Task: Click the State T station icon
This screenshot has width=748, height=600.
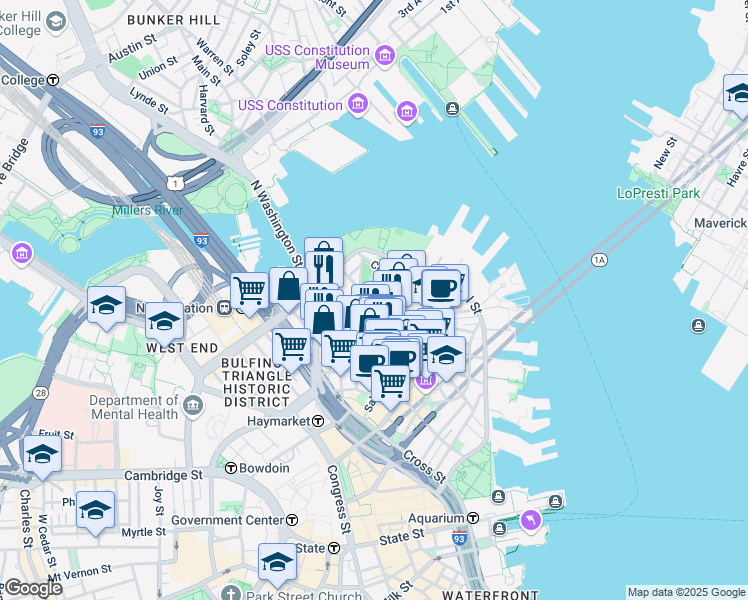Action: [334, 548]
